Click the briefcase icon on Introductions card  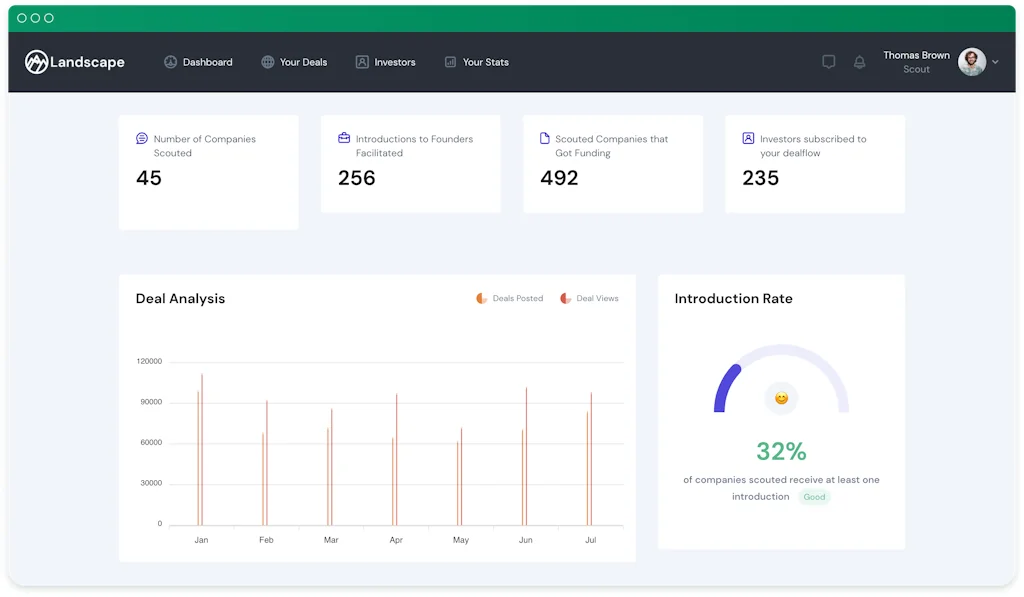pyautogui.click(x=343, y=138)
